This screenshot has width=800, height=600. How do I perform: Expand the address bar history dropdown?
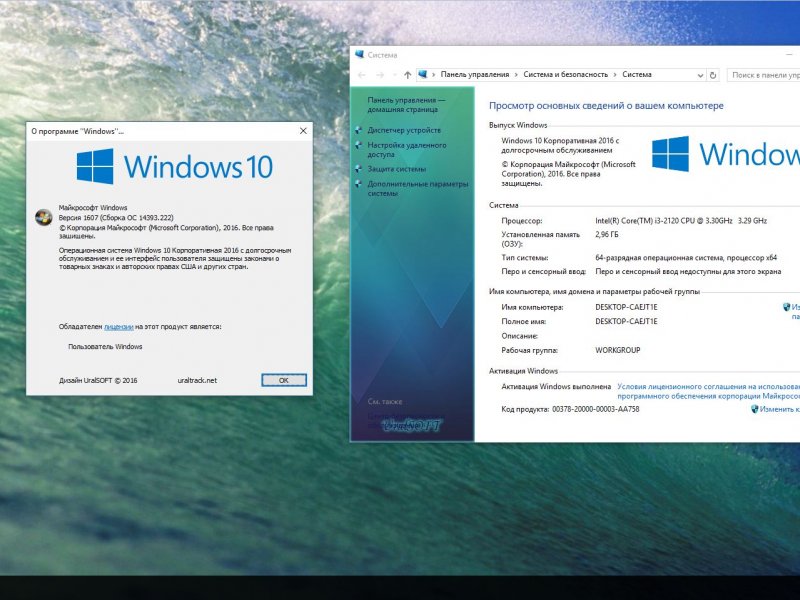[700, 75]
